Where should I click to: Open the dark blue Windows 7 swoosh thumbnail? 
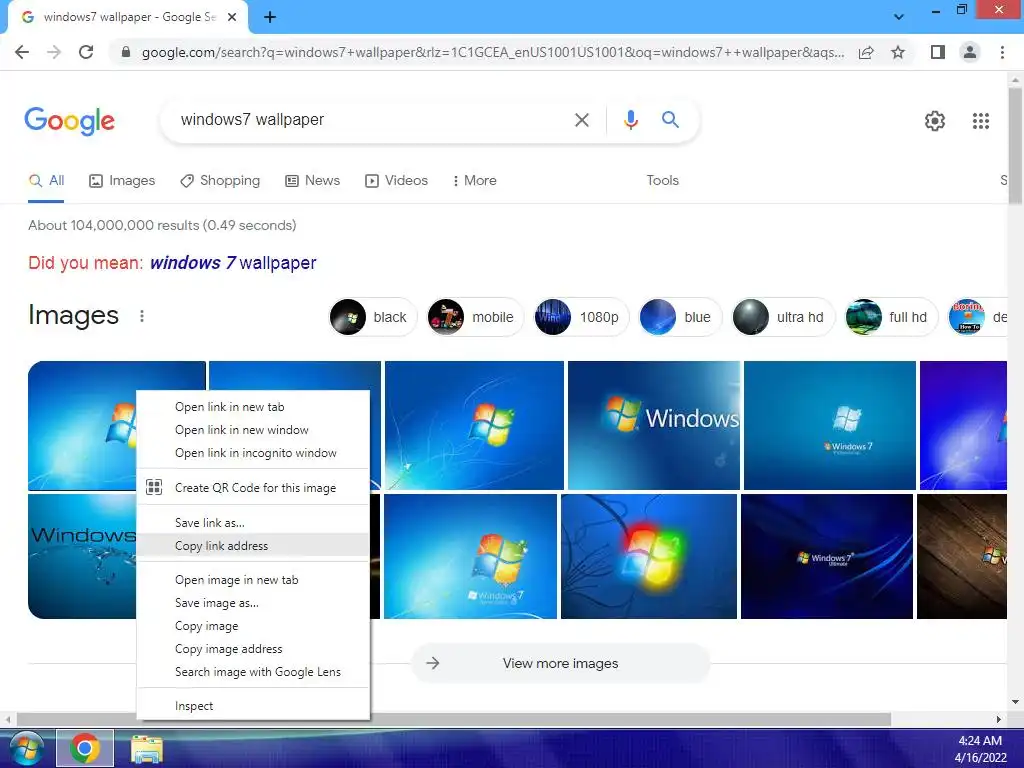(827, 556)
